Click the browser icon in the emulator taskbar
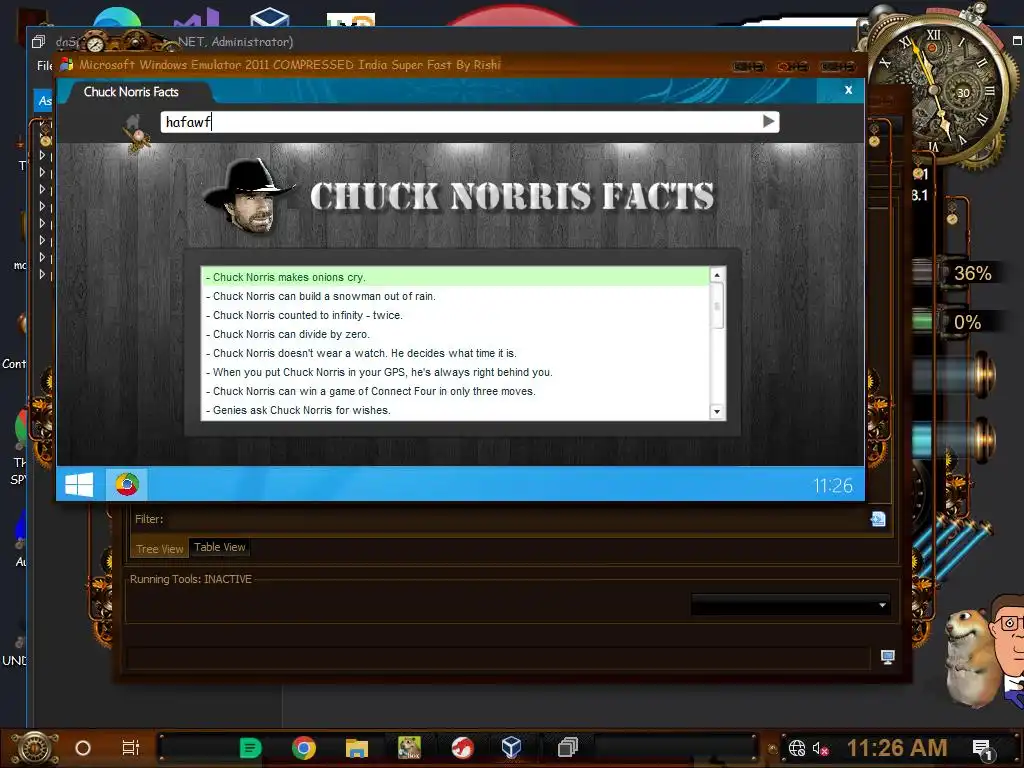Screen dimensions: 1024x768 127,485
